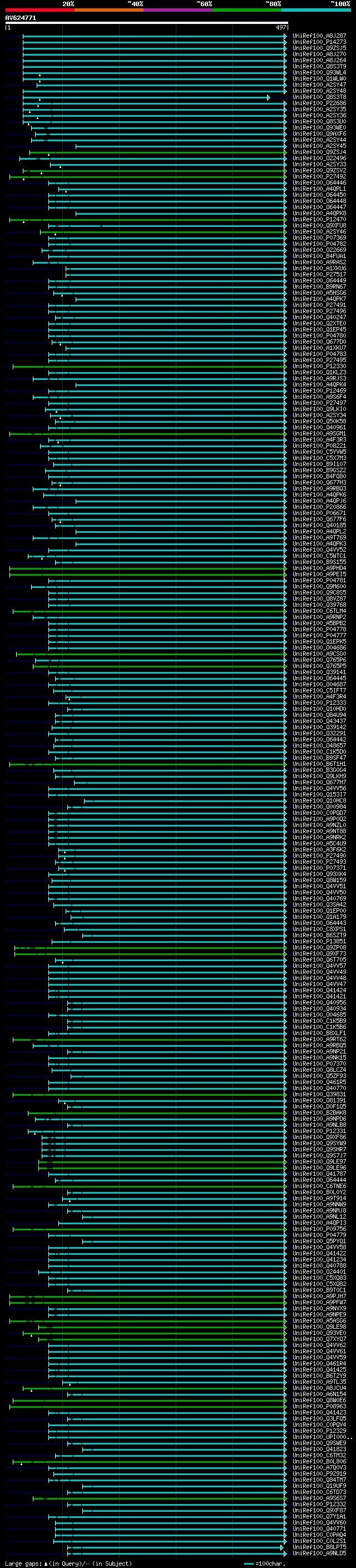Screen dimensions: 356x1568
Task: Open the UniRef100_Q9ZP08 hit label
Action: pos(319,948)
